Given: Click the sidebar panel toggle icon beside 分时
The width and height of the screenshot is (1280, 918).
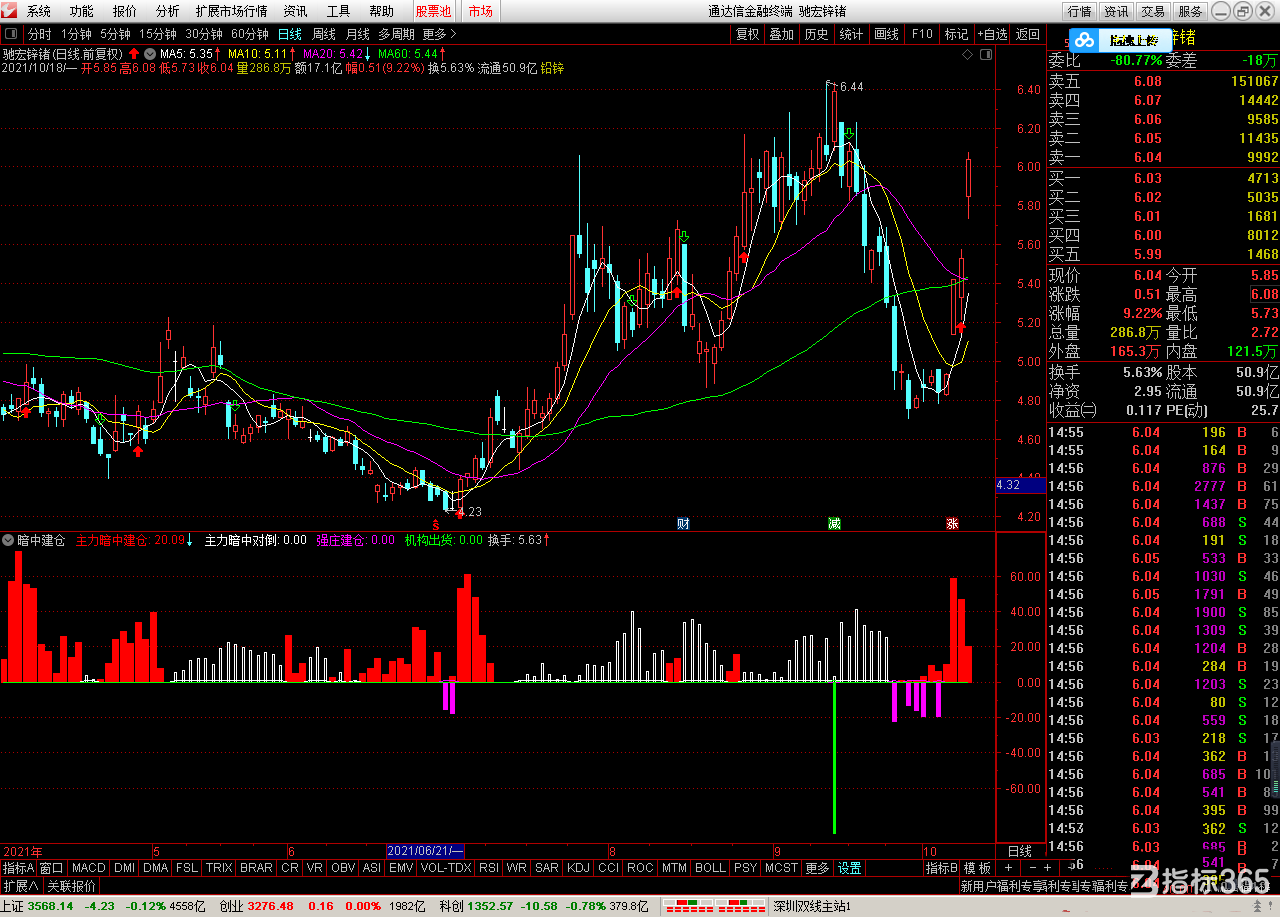Looking at the screenshot, I should 10,34.
